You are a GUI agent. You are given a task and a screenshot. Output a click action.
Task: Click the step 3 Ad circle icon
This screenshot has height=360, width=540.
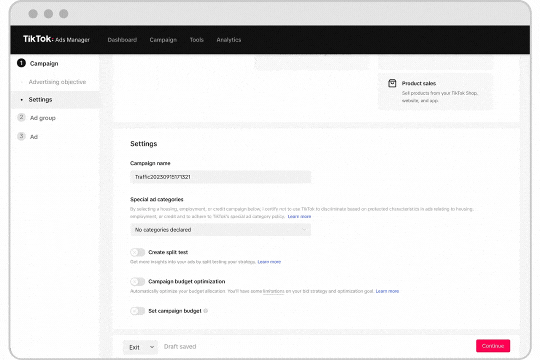point(21,136)
